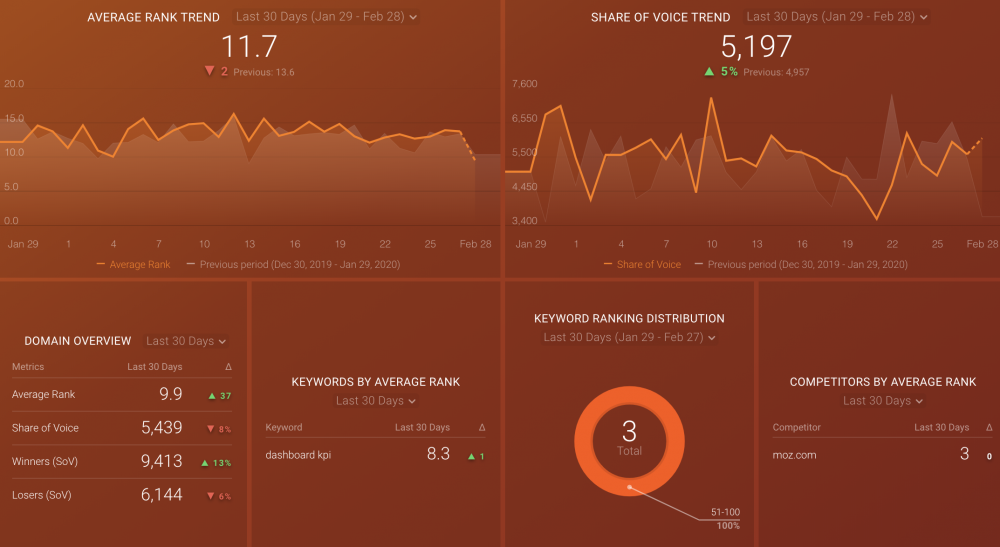Click the up arrow beside dashboard kpi rank
Viewport: 1000px width, 547px height.
click(472, 456)
